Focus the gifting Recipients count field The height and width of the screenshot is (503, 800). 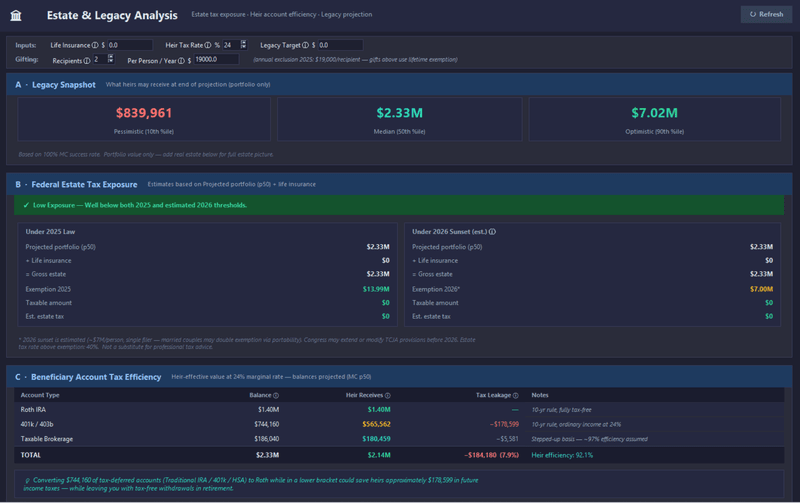tap(100, 59)
